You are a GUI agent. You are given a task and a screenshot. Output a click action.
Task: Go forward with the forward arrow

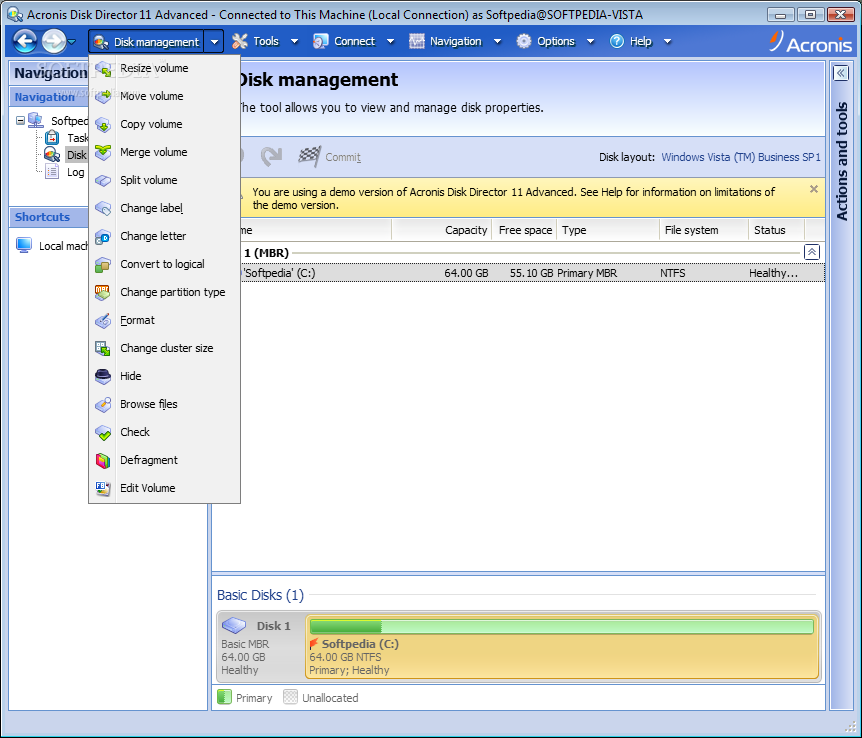point(53,41)
